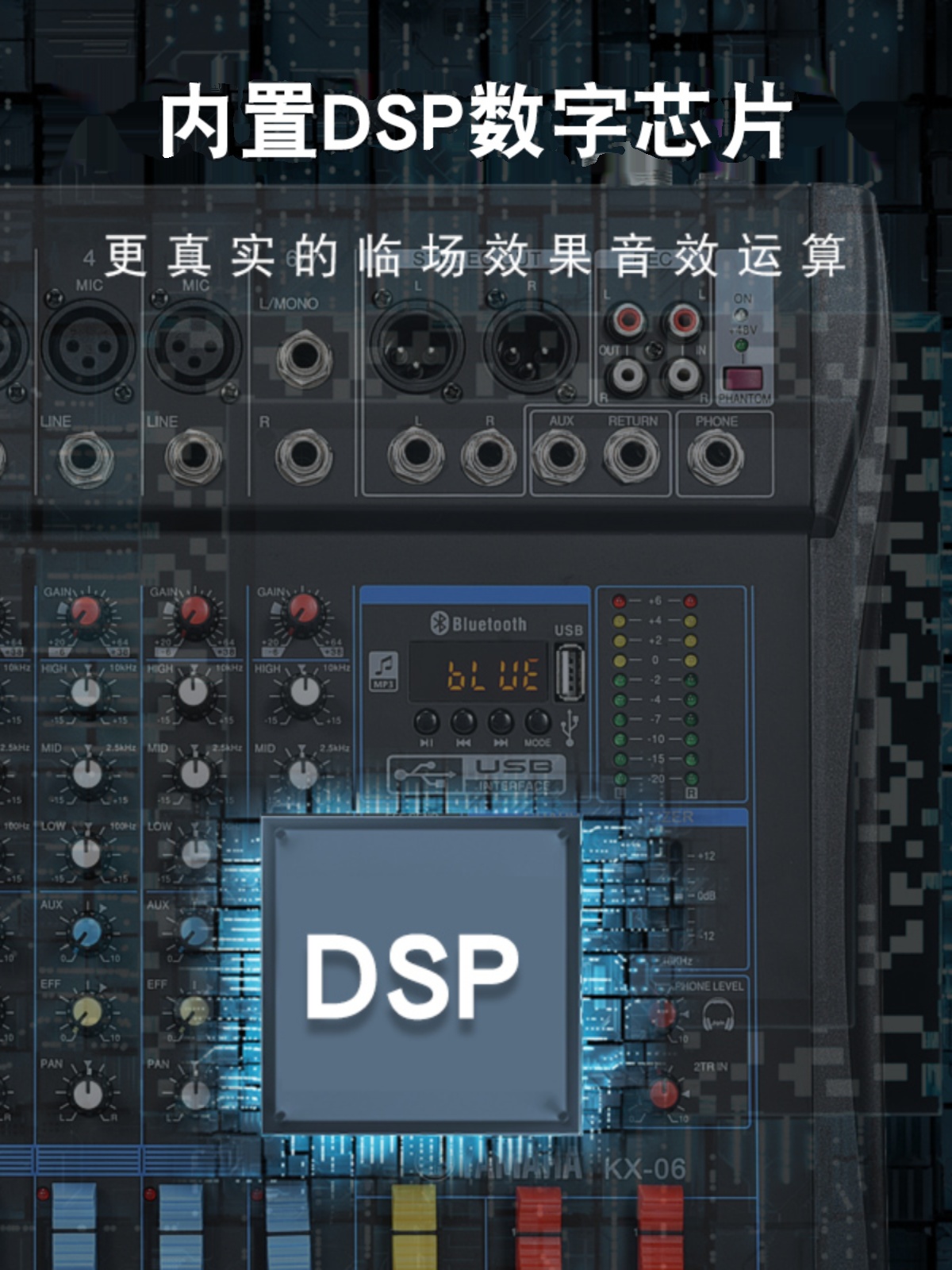Adjust channel 4 PAN knob

coord(86,1094)
